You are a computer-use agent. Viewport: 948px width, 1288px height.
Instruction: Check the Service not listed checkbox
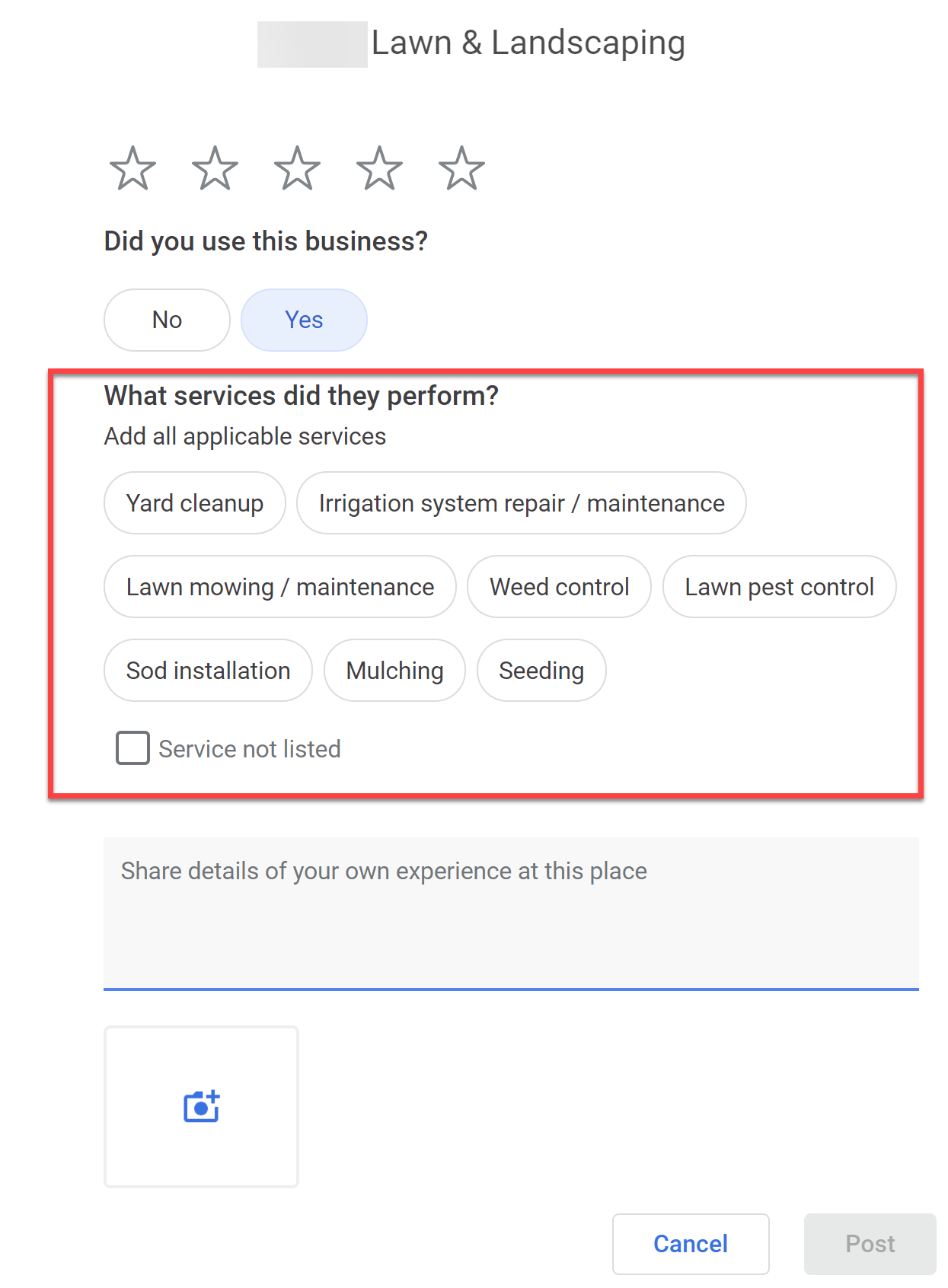[x=132, y=748]
